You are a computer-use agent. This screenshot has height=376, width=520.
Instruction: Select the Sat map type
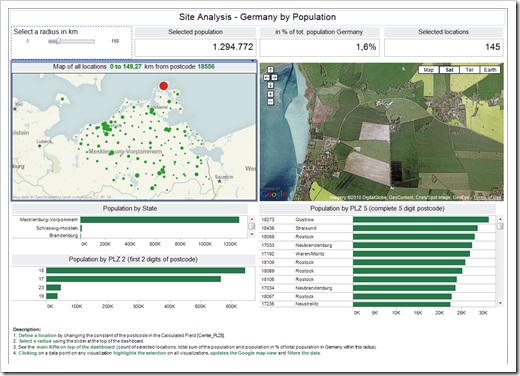click(x=449, y=70)
